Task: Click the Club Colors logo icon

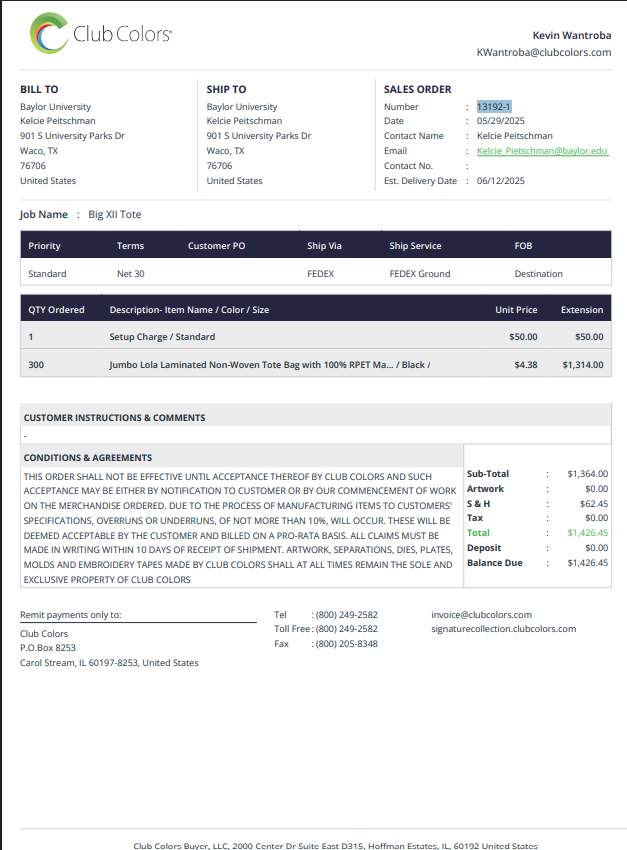Action: 49,33
